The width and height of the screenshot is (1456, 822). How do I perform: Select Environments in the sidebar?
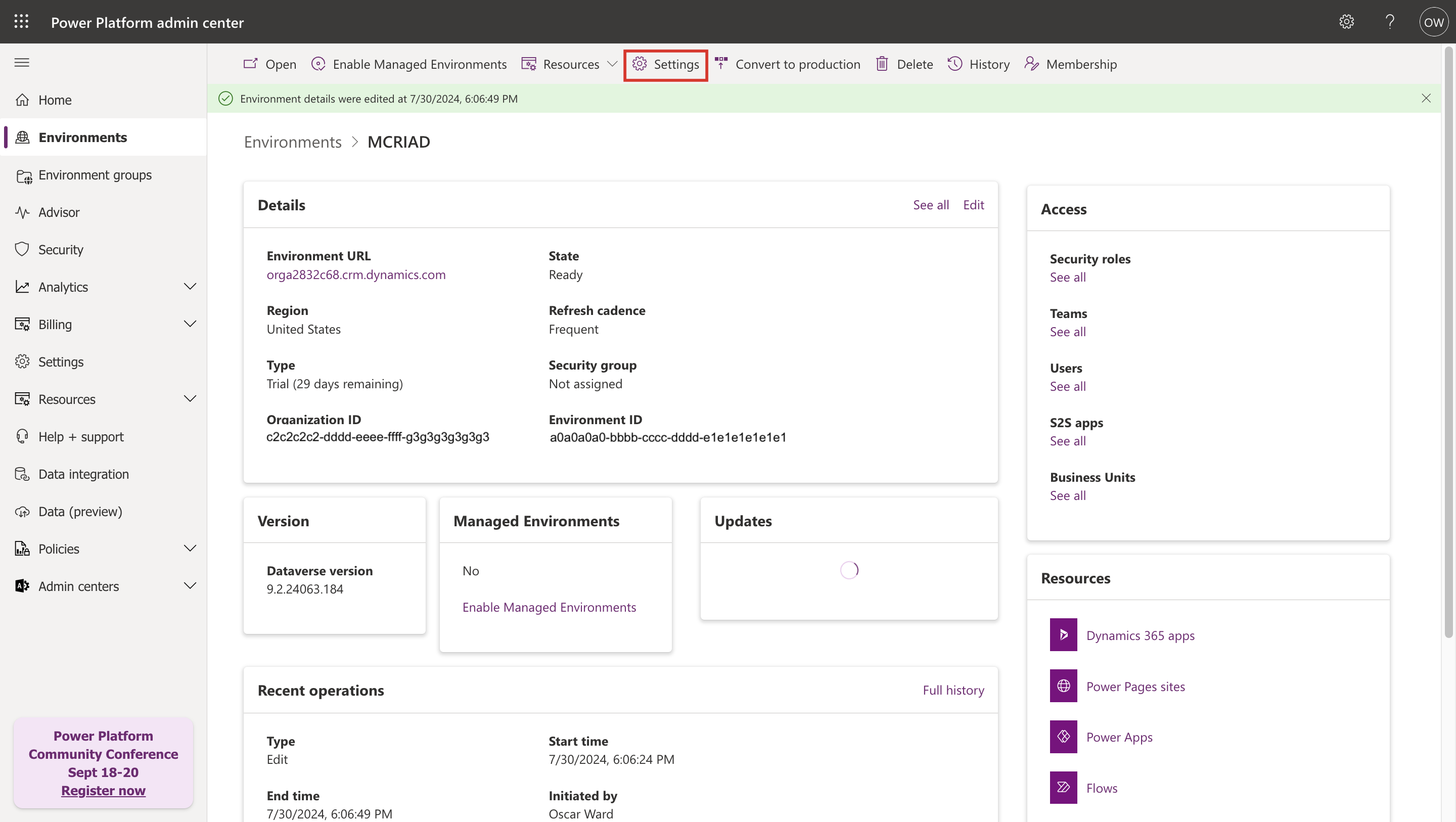104,137
